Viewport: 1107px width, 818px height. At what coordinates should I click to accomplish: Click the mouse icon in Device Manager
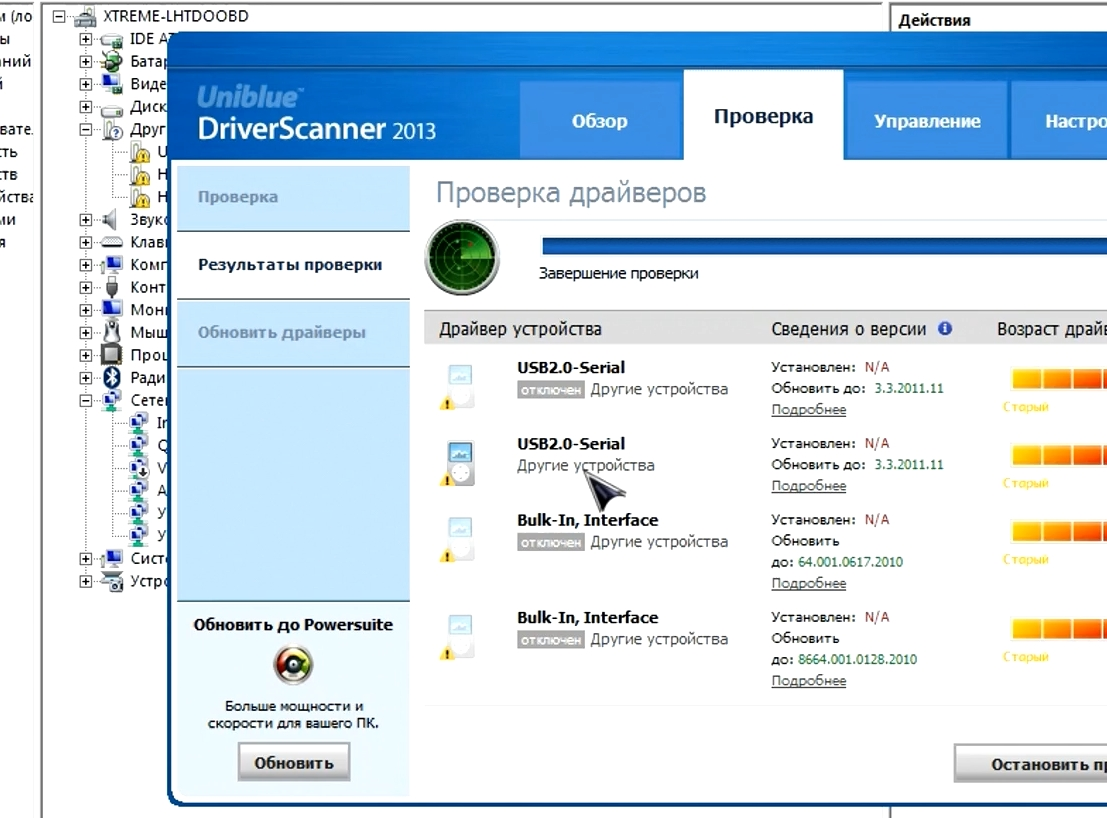click(x=112, y=332)
